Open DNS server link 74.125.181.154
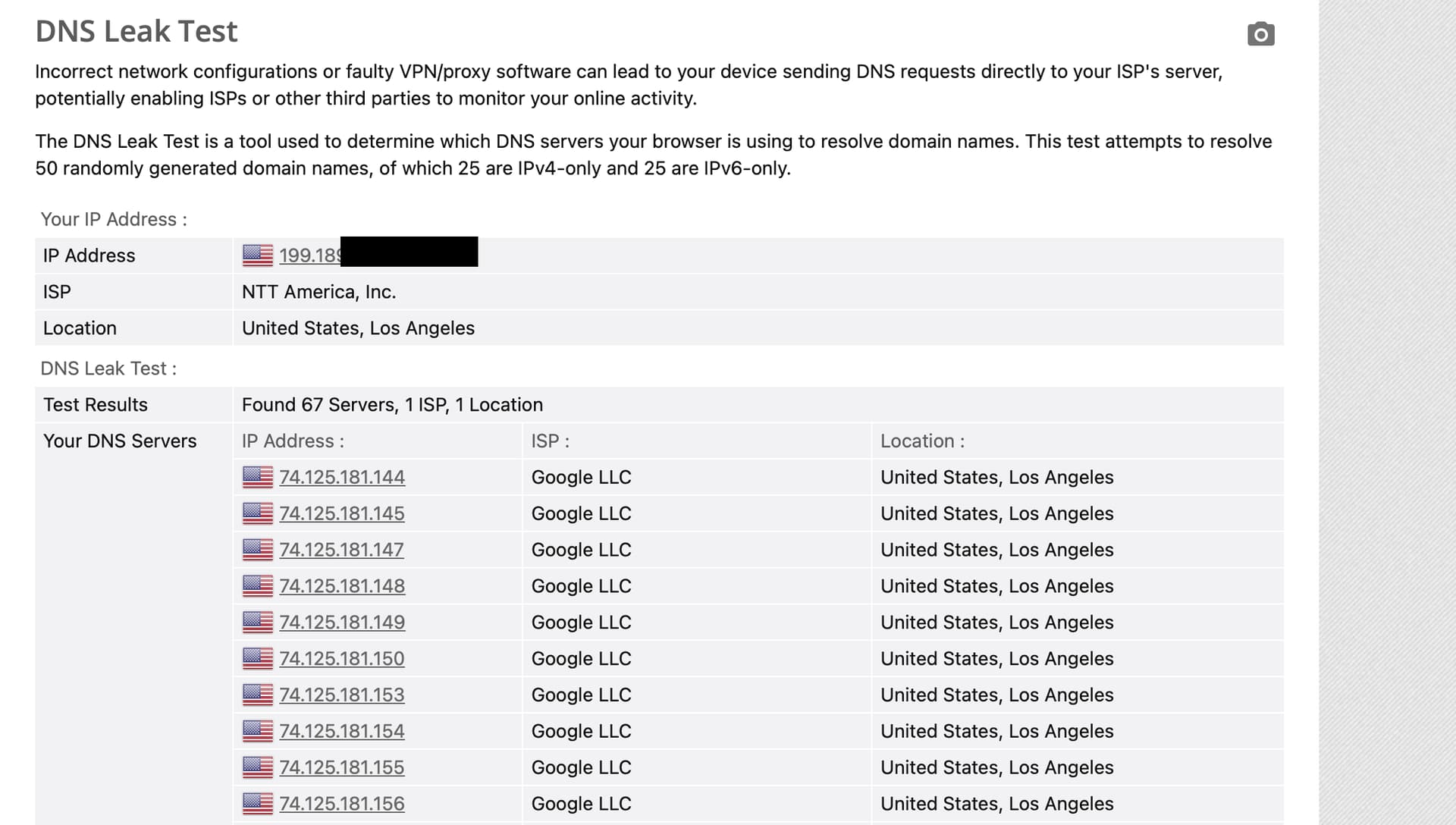Screen dimensions: 1456x825 (x=342, y=731)
